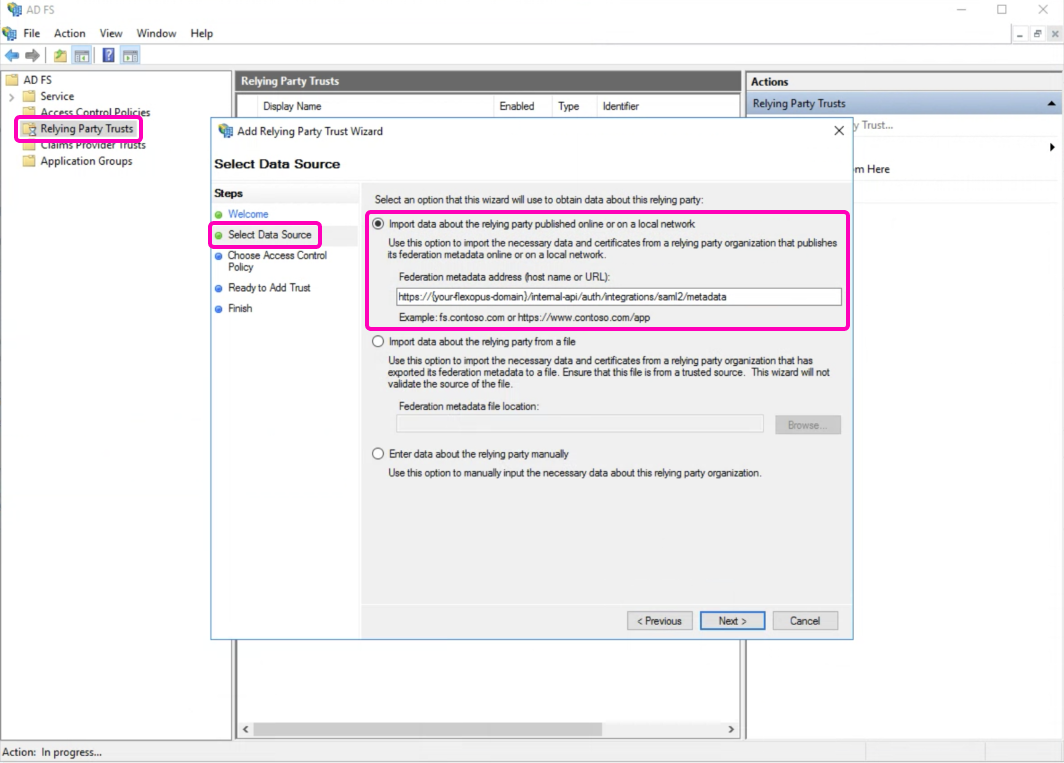This screenshot has width=1064, height=763.
Task: Select 'Enter data about relying party manually'
Action: click(x=378, y=454)
